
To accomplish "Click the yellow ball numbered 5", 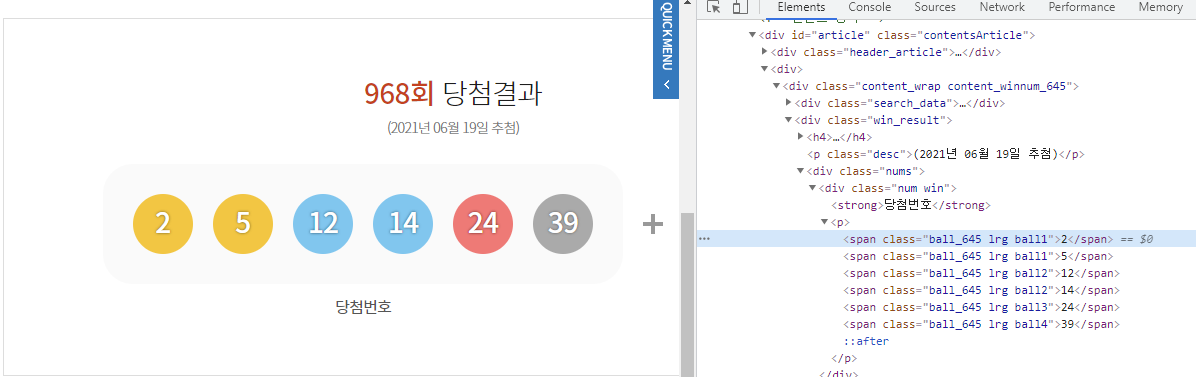I will tap(243, 224).
